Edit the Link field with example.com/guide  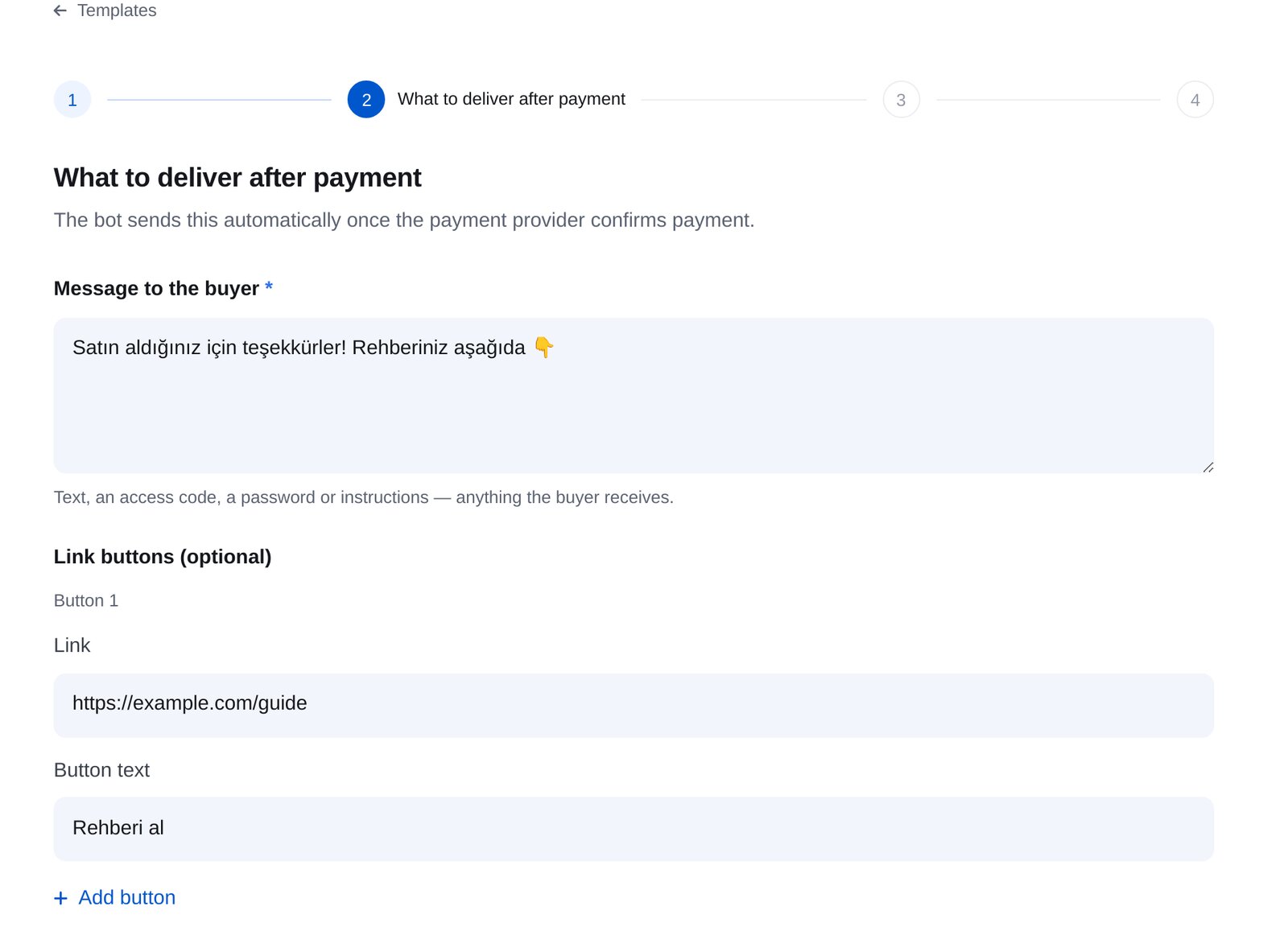634,706
